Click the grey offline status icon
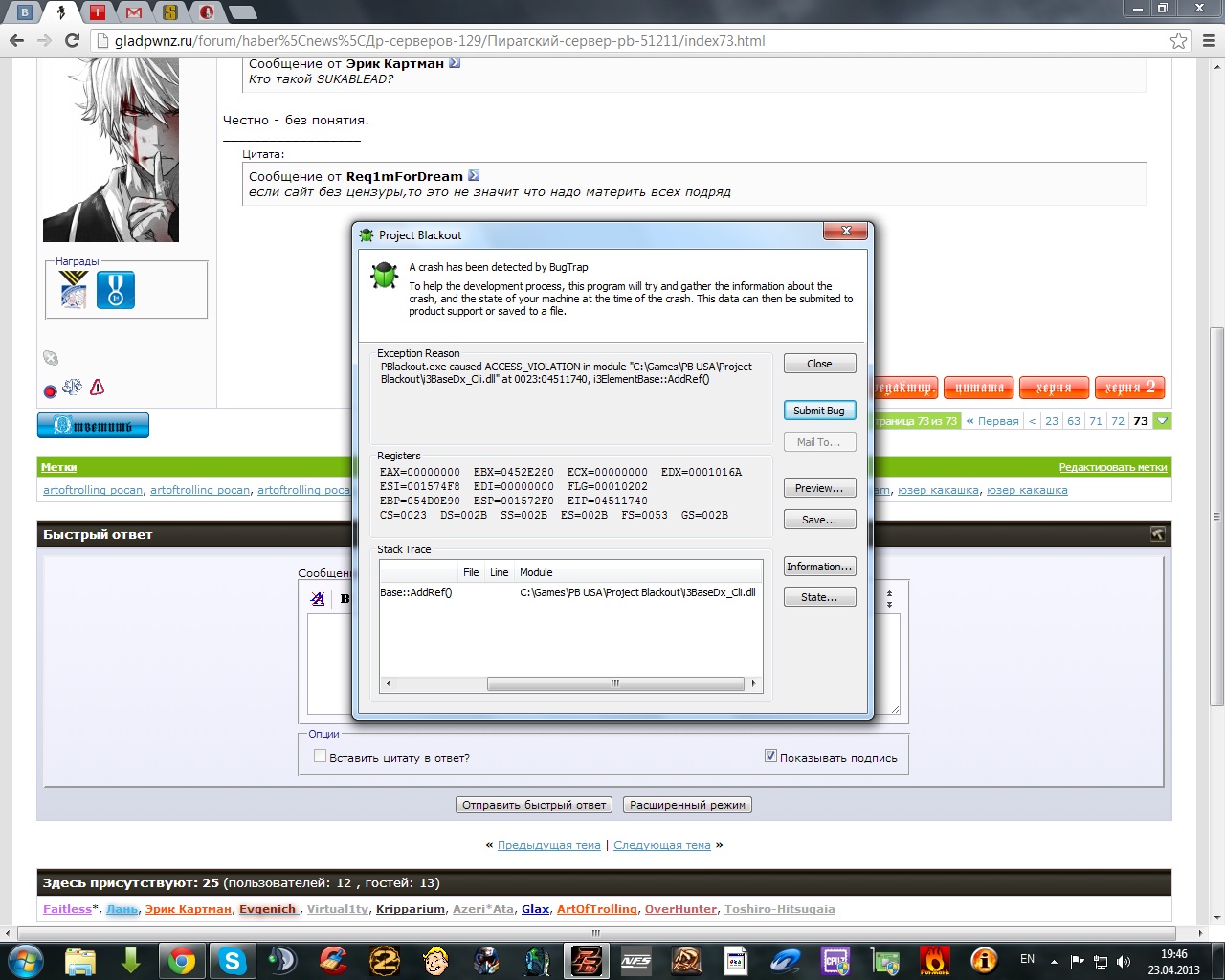Image resolution: width=1225 pixels, height=980 pixels. (51, 358)
